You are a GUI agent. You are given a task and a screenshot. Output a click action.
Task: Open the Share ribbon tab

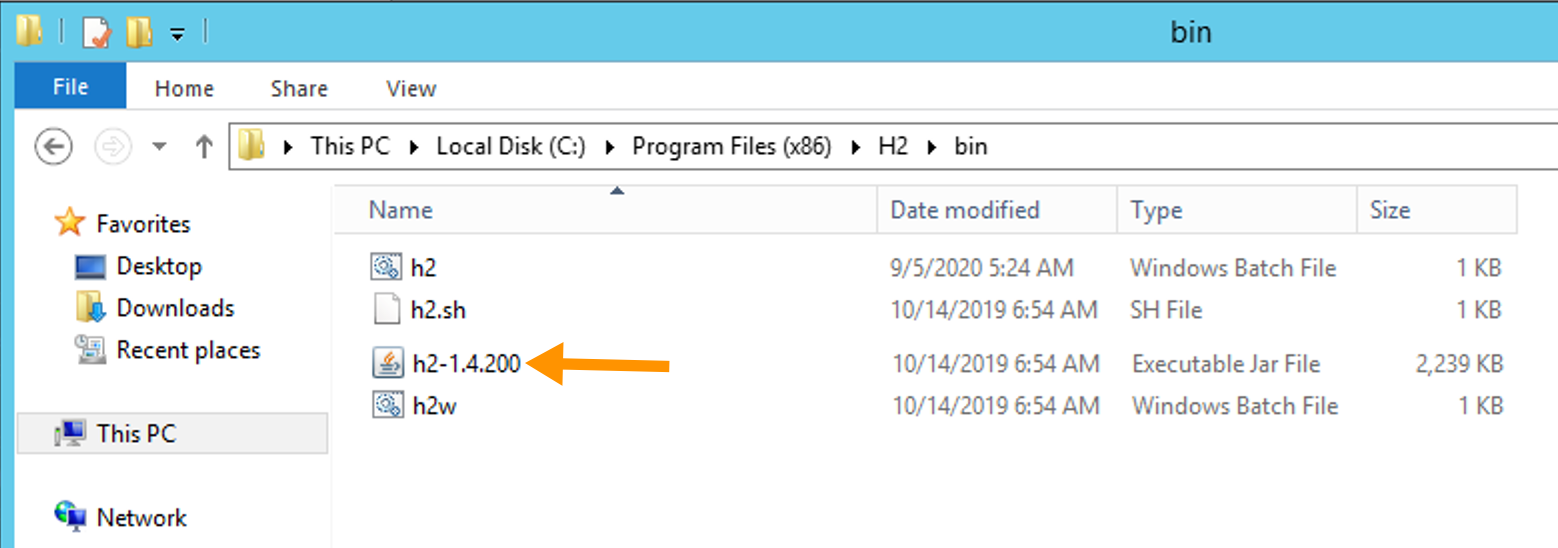tap(299, 88)
